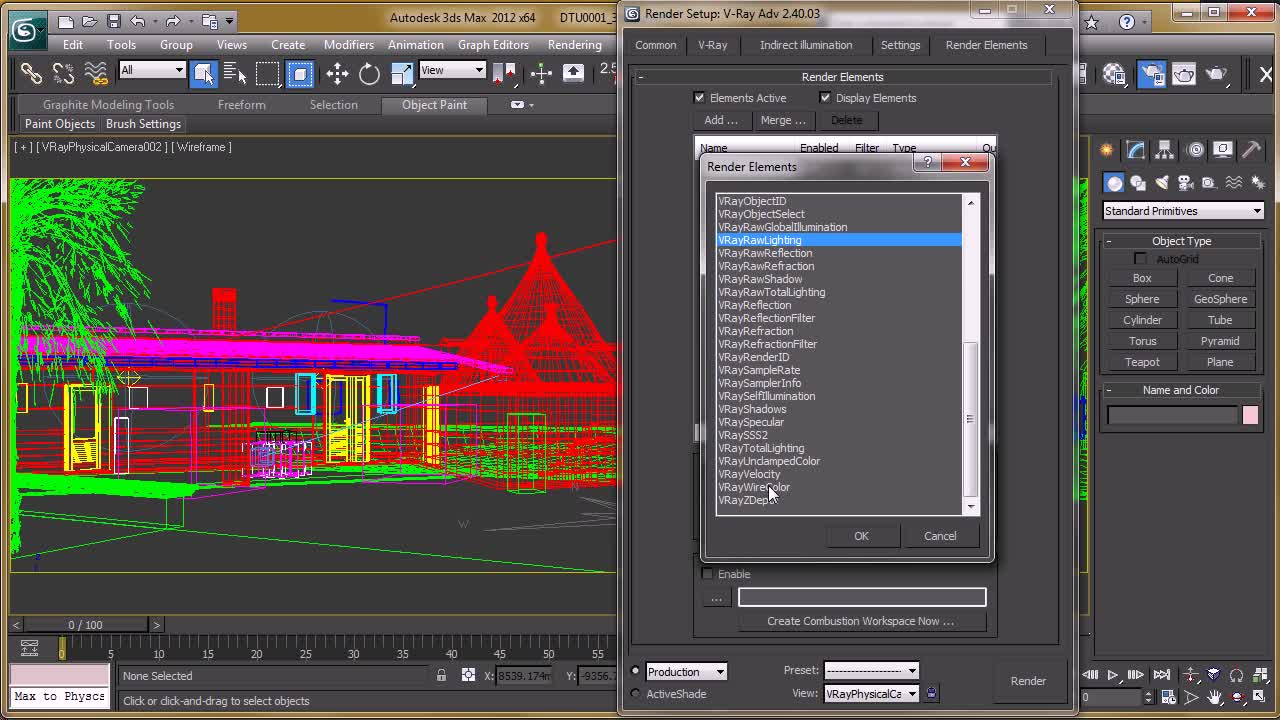Confirm with OK in Render Elements dialog
This screenshot has width=1280, height=720.
point(861,536)
